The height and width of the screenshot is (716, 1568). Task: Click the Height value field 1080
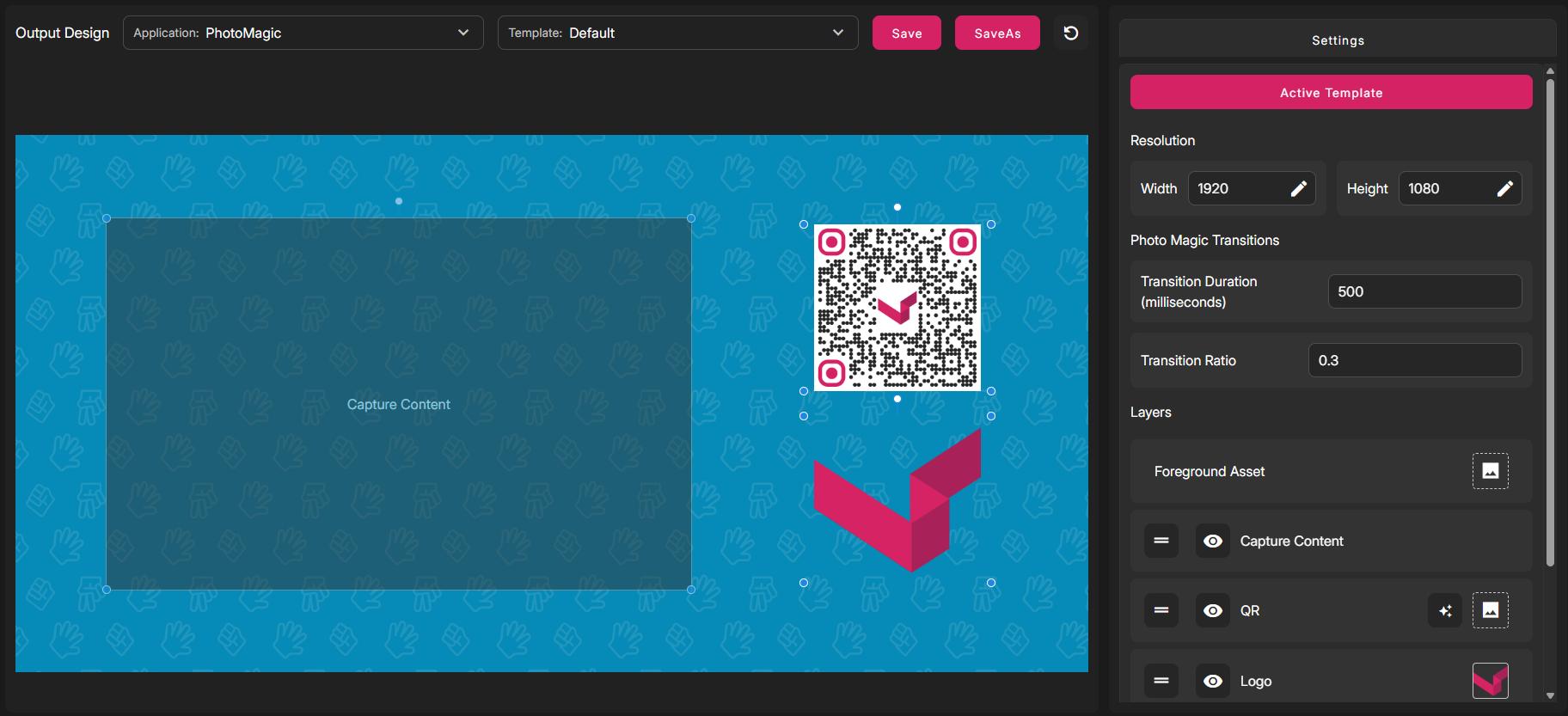pyautogui.click(x=1460, y=188)
